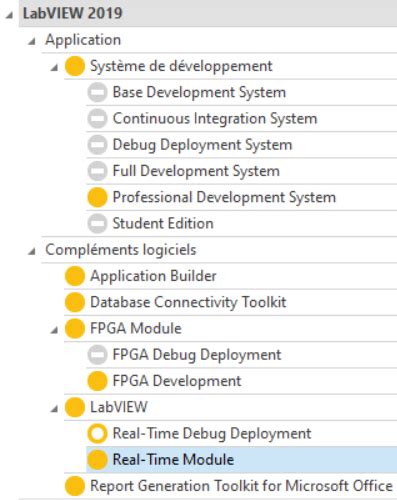Viewport: 397px width, 500px height.
Task: Toggle grey icon for Student Edition
Action: point(97,223)
